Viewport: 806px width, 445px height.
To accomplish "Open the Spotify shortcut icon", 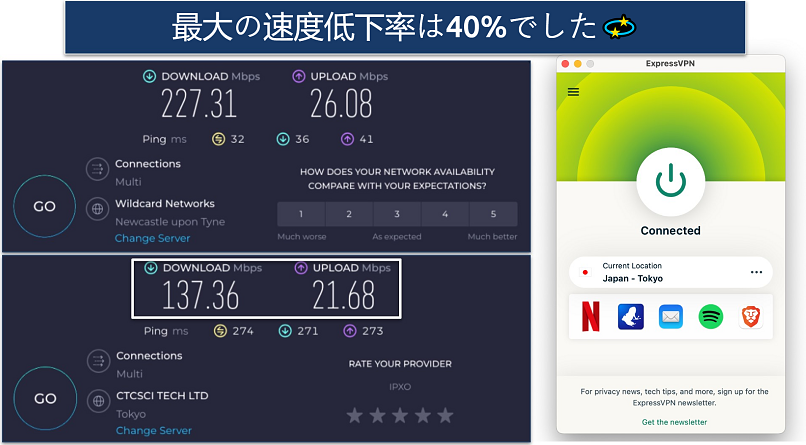I will point(710,317).
